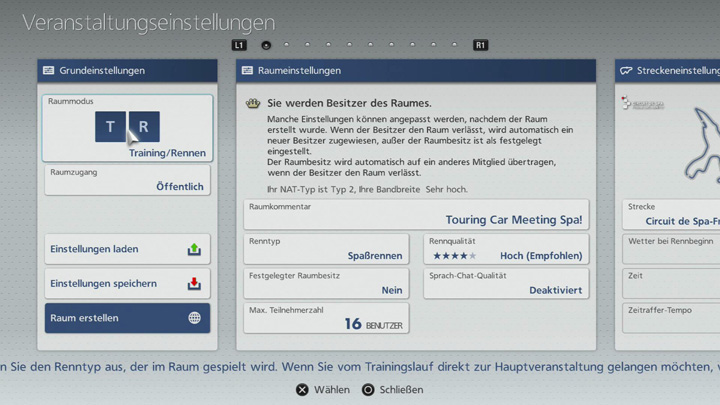Open the Raumzugang option set to Öffentlich

127,180
